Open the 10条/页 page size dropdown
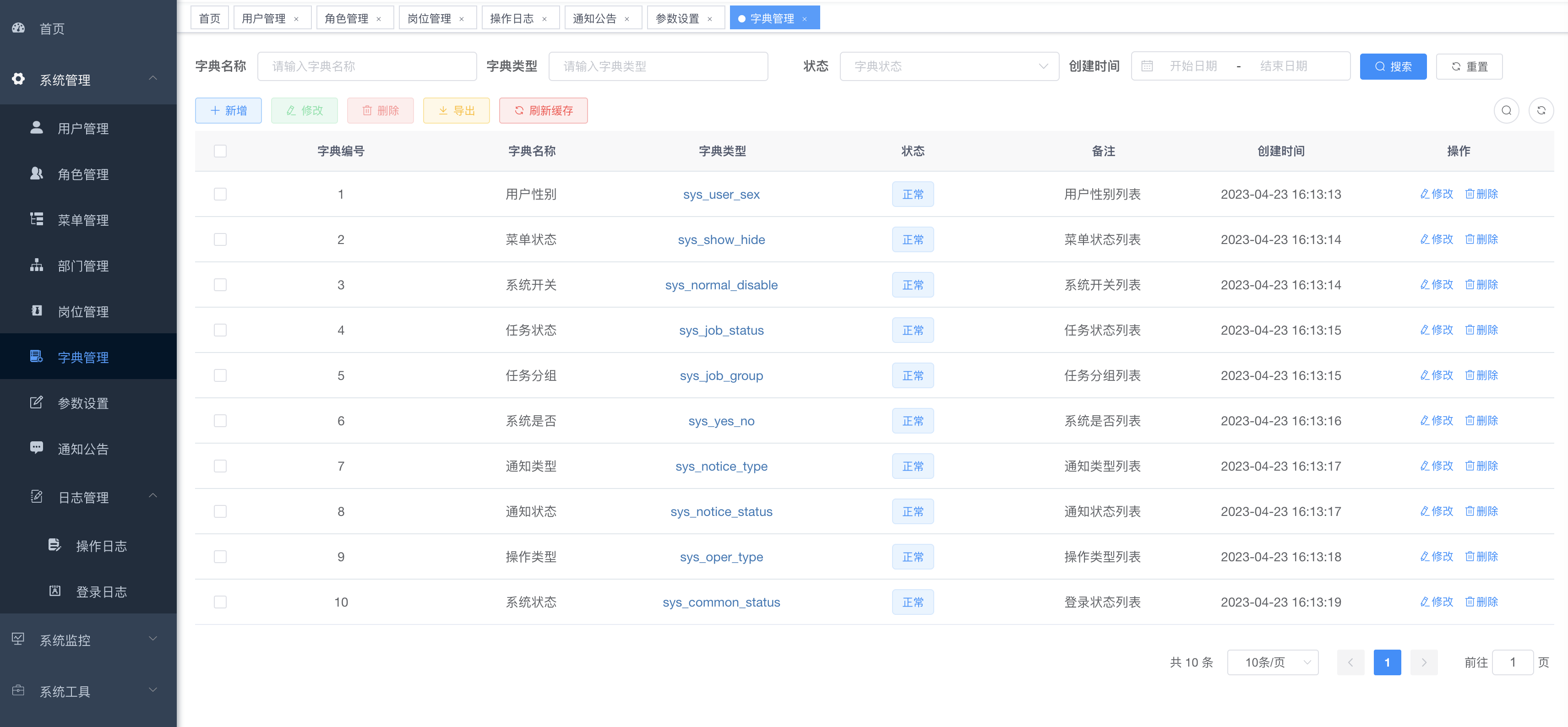Viewport: 1568px width, 727px height. [x=1273, y=662]
